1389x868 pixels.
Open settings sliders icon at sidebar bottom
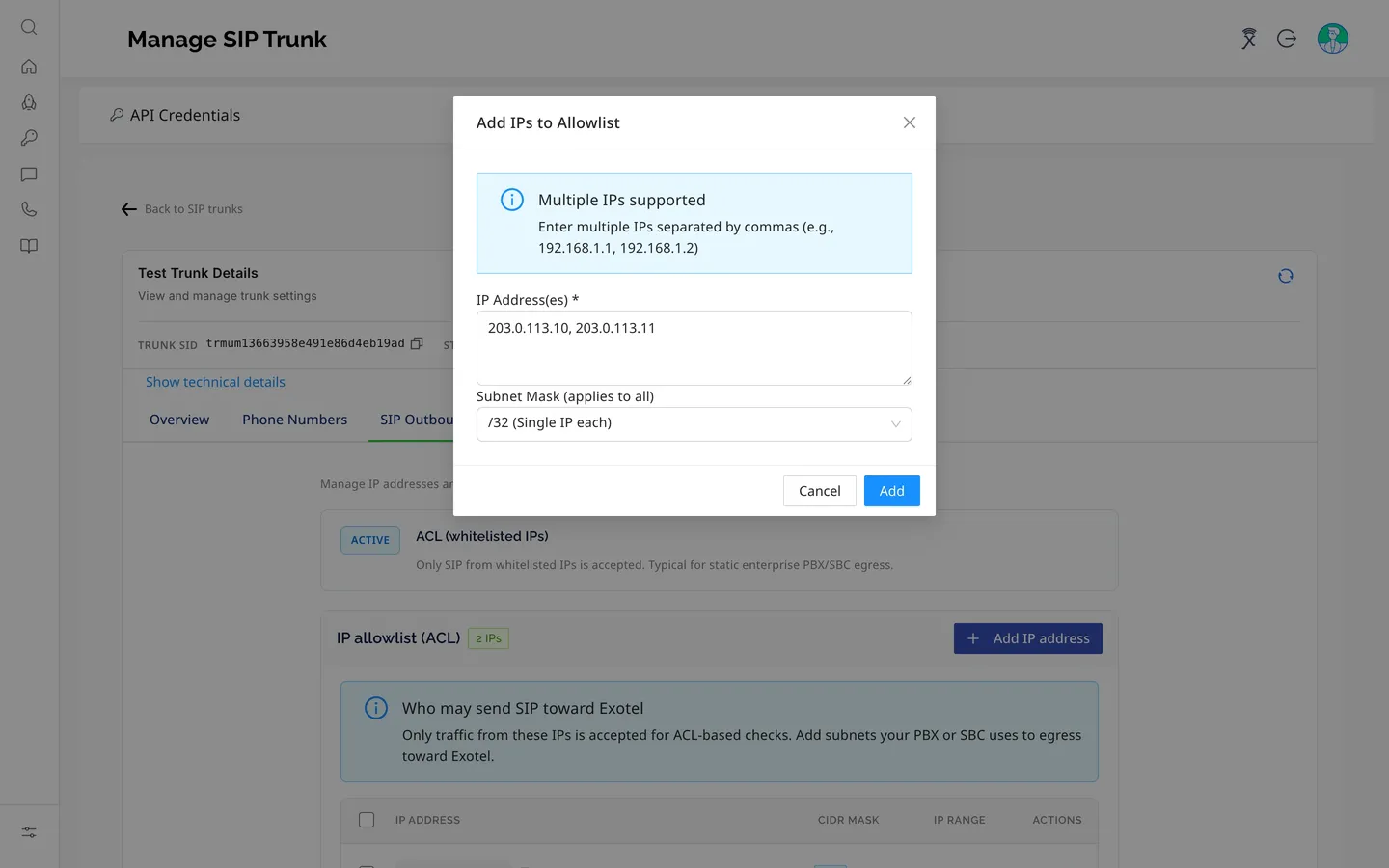click(x=29, y=832)
